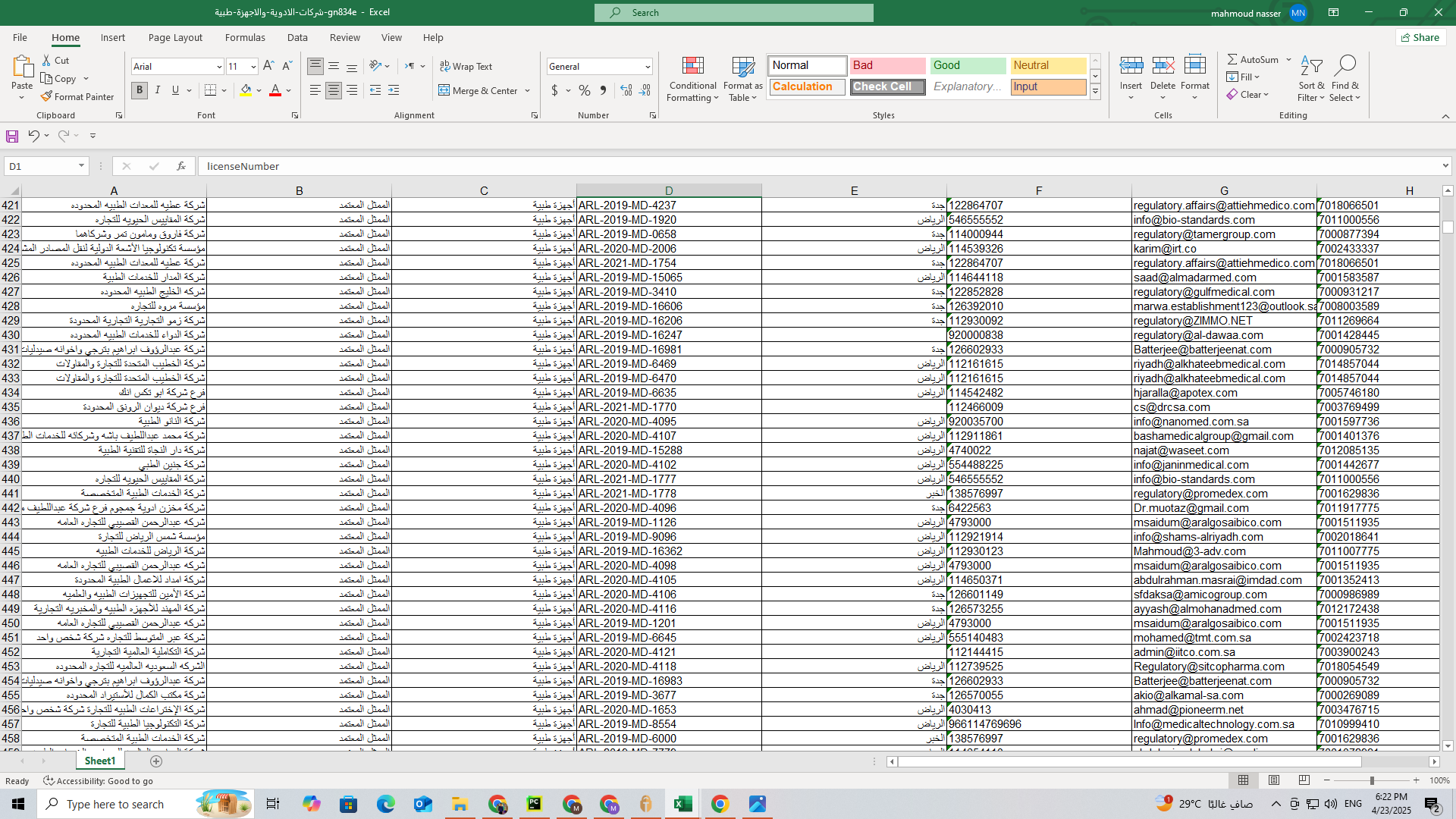Open Excel from the Windows taskbar

[682, 804]
